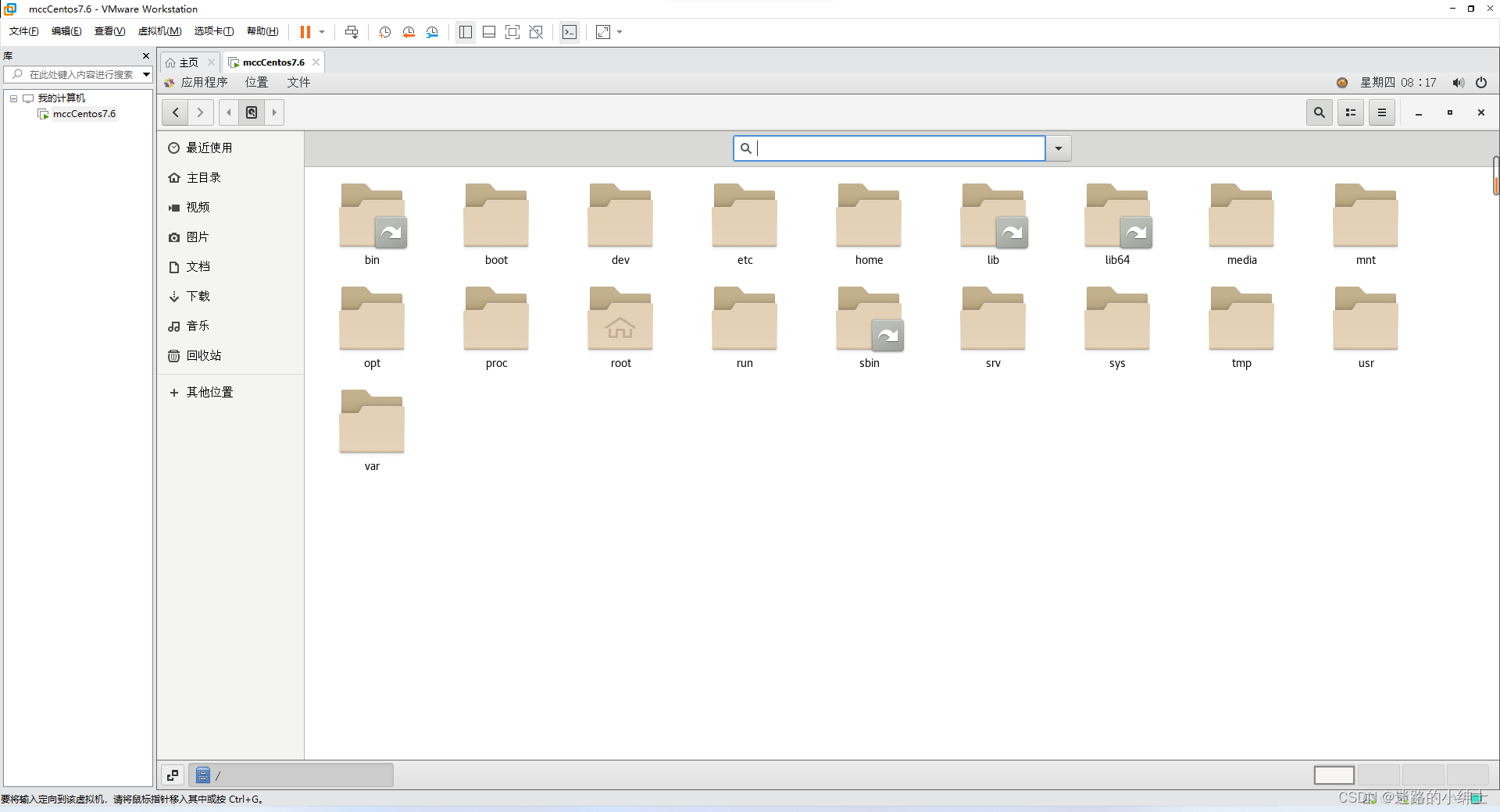Screen dimensions: 1500x812
Task: Open the 查看(V) menu
Action: [109, 31]
